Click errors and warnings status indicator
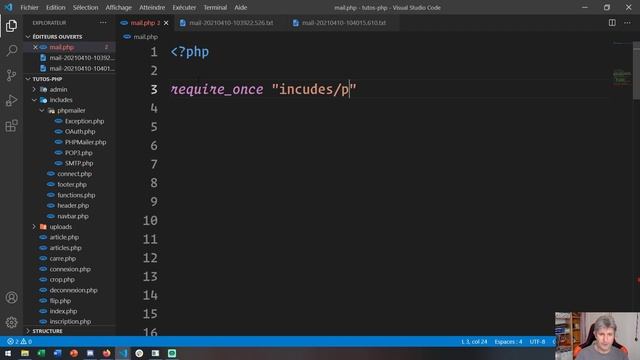 (19, 342)
